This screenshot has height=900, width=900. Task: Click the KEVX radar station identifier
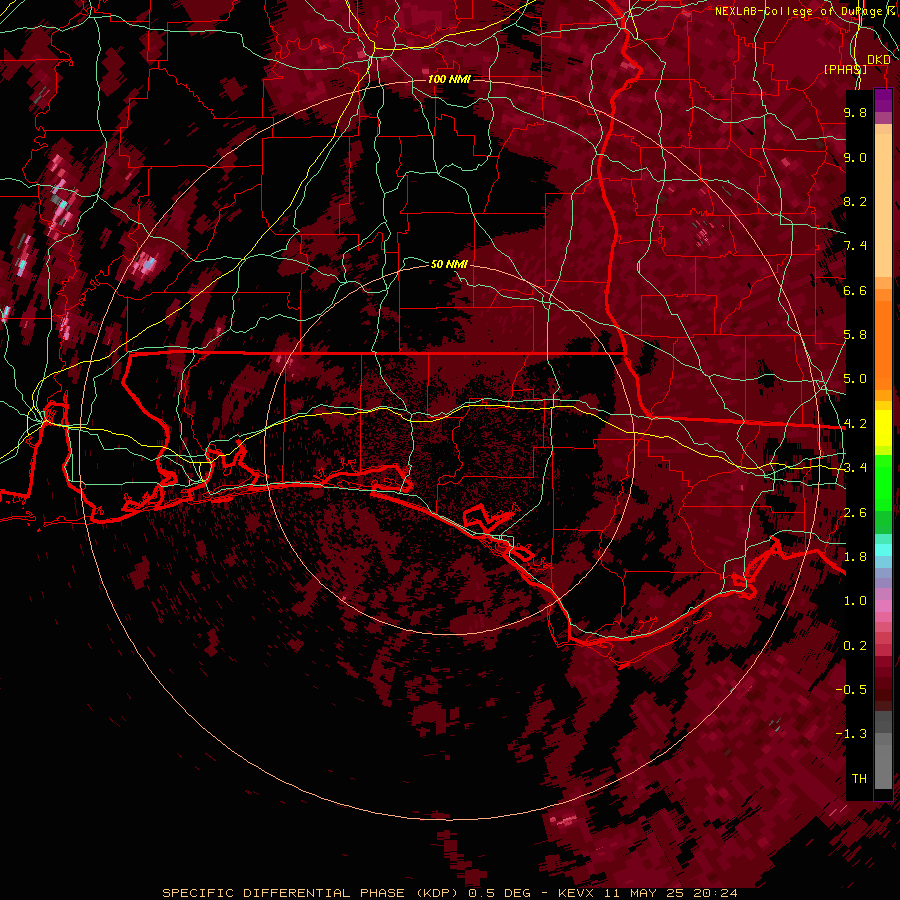coord(576,893)
